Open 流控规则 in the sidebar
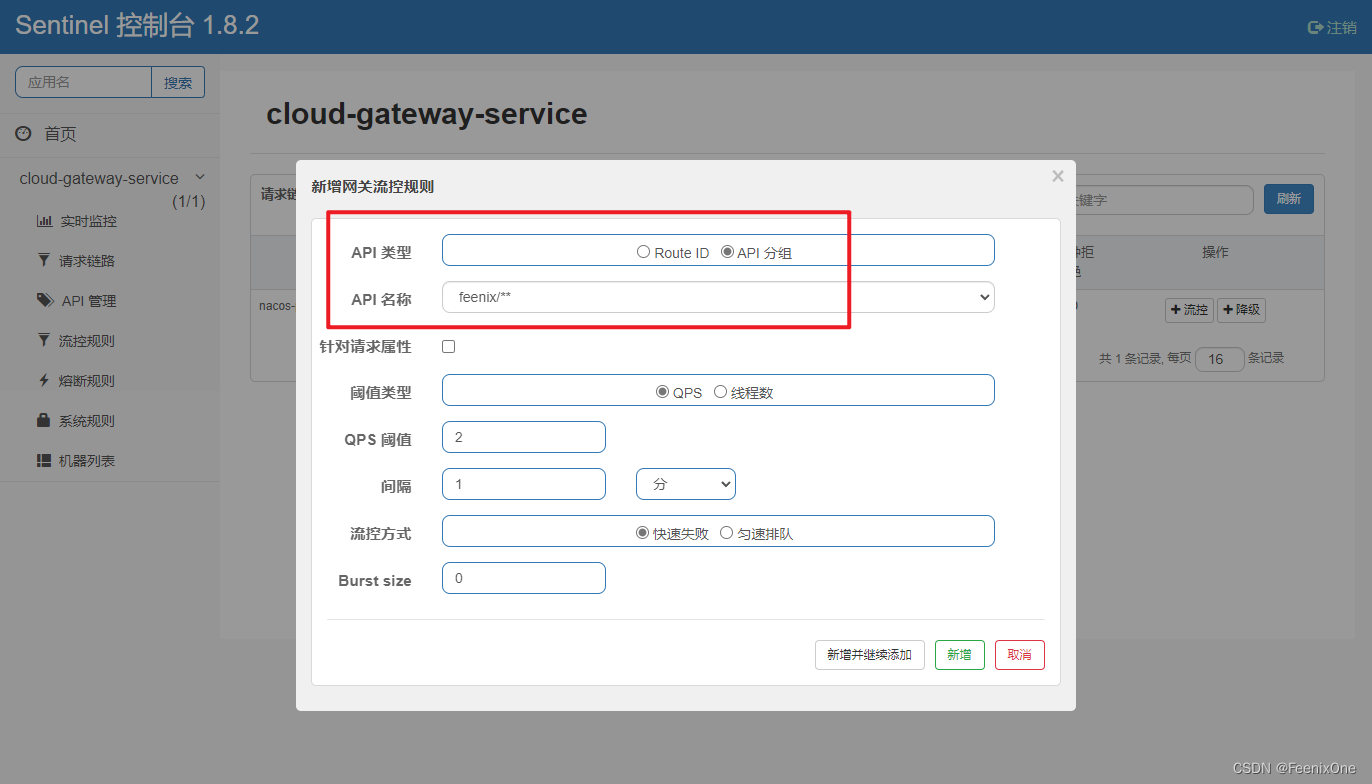Image resolution: width=1372 pixels, height=784 pixels. coord(87,341)
